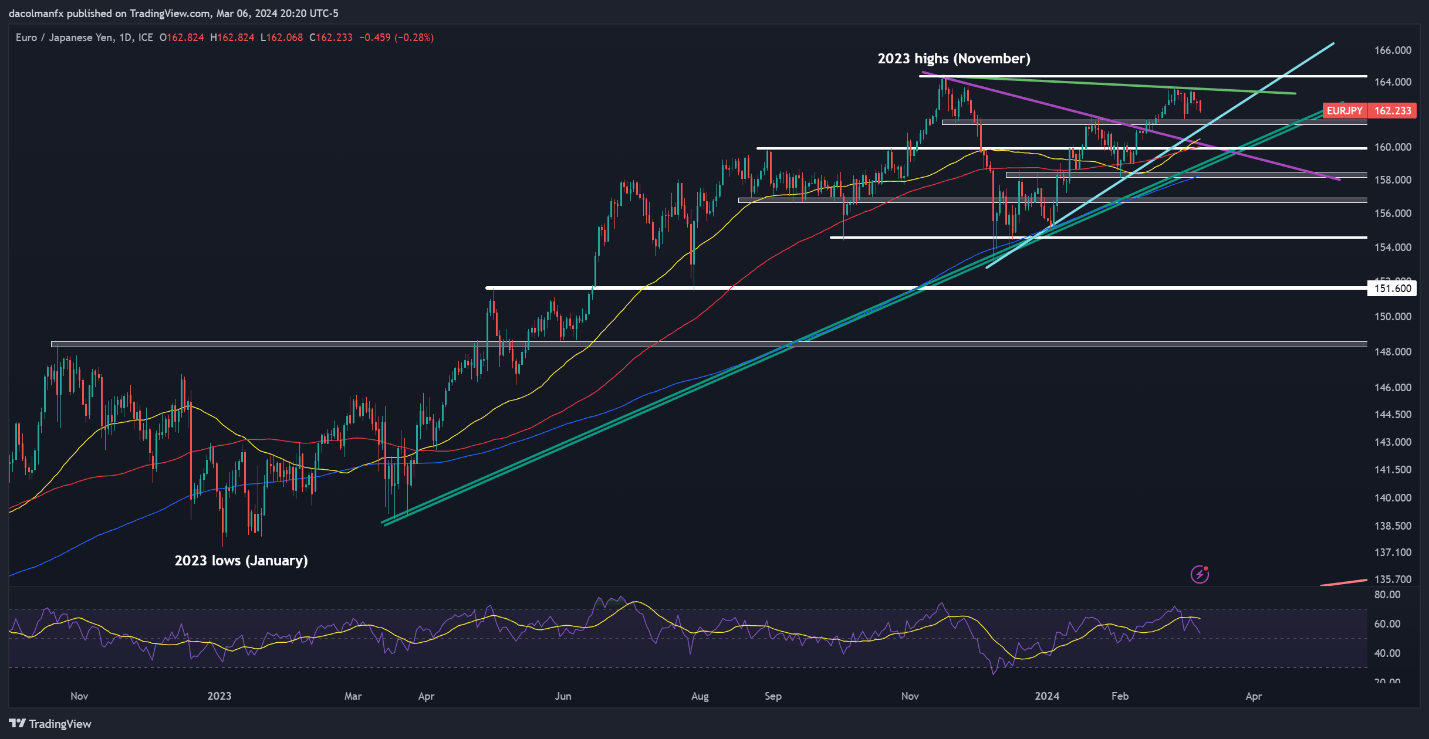Click the Jun label on time axis
The height and width of the screenshot is (739, 1429).
tap(563, 695)
